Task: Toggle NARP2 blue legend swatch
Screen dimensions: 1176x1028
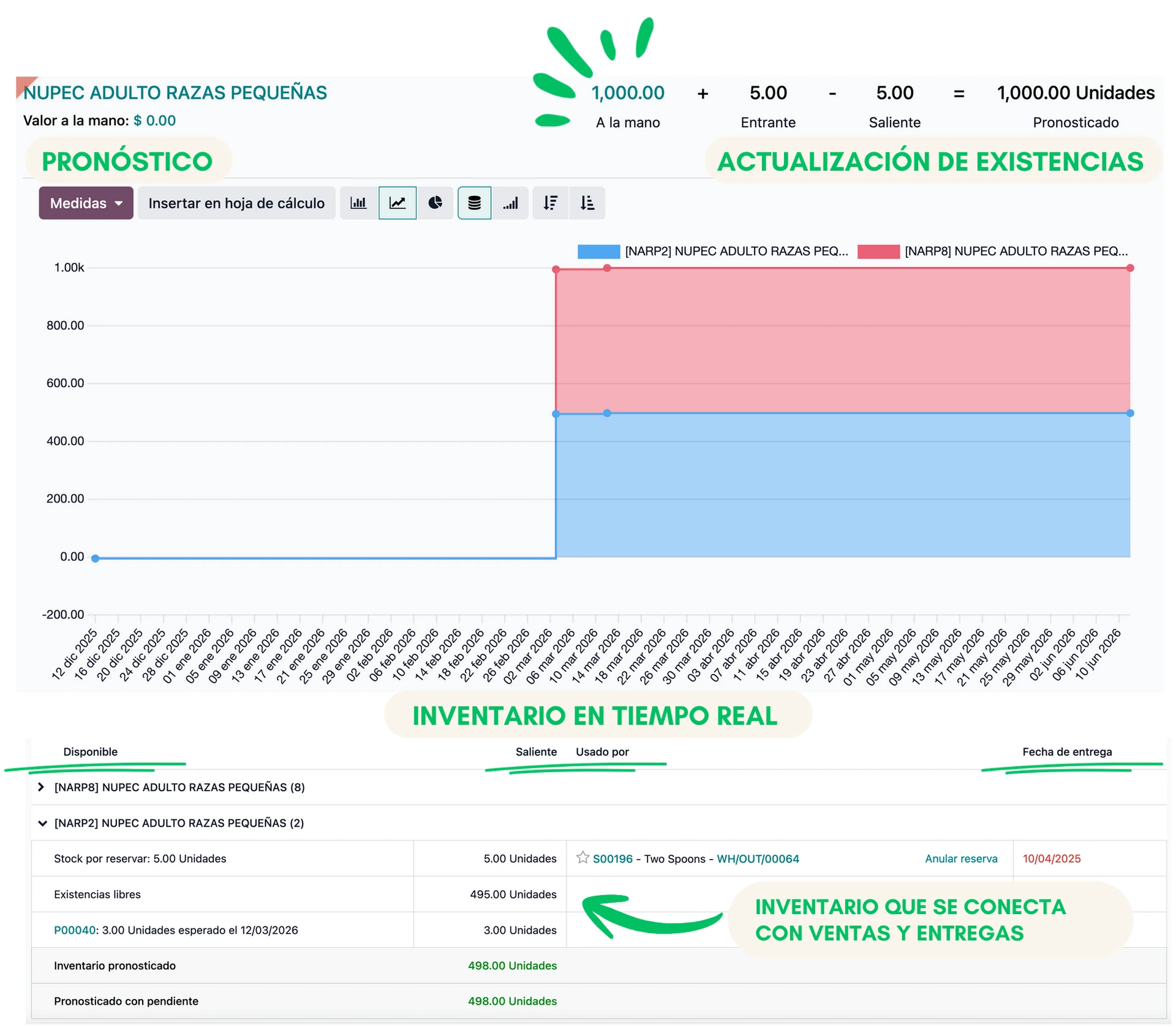Action: tap(599, 252)
